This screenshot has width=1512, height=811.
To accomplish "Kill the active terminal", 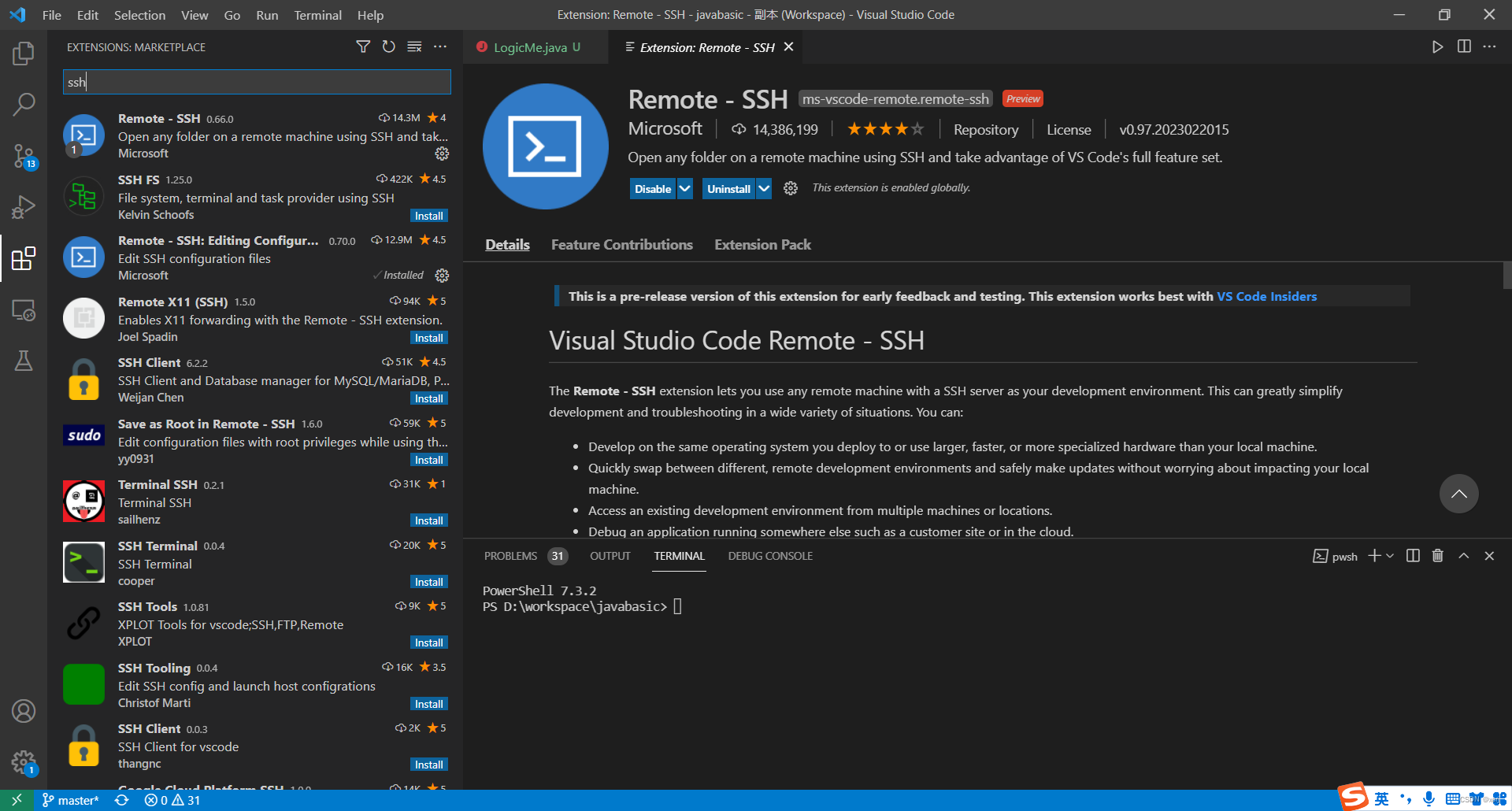I will pos(1437,556).
